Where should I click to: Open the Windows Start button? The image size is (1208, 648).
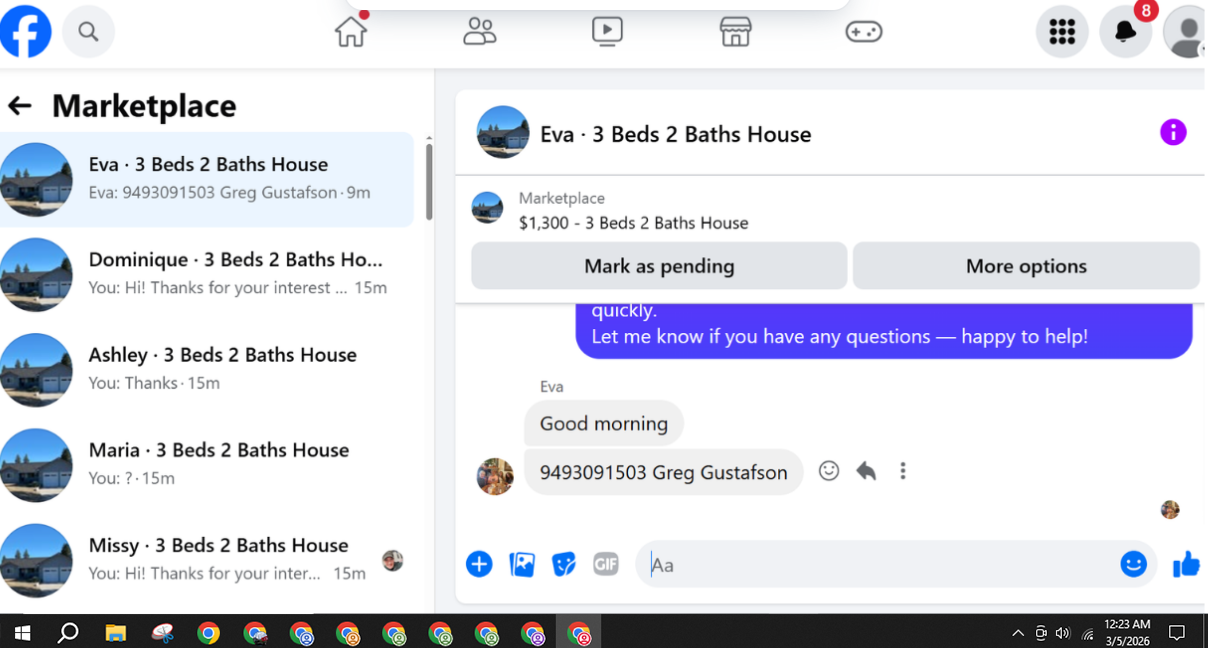tap(22, 633)
